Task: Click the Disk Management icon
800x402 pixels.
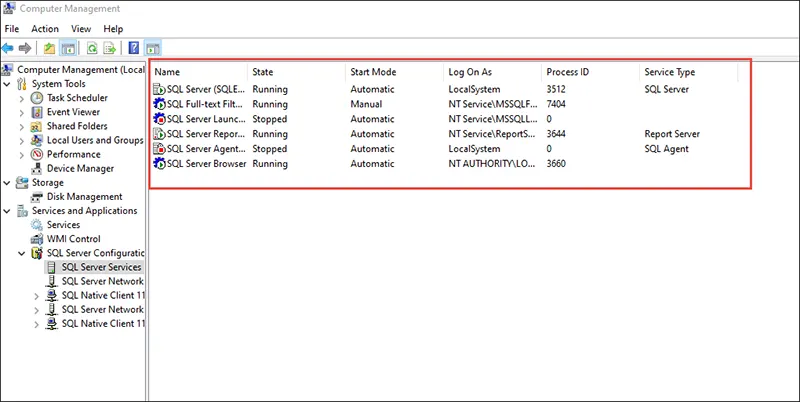Action: [37, 197]
